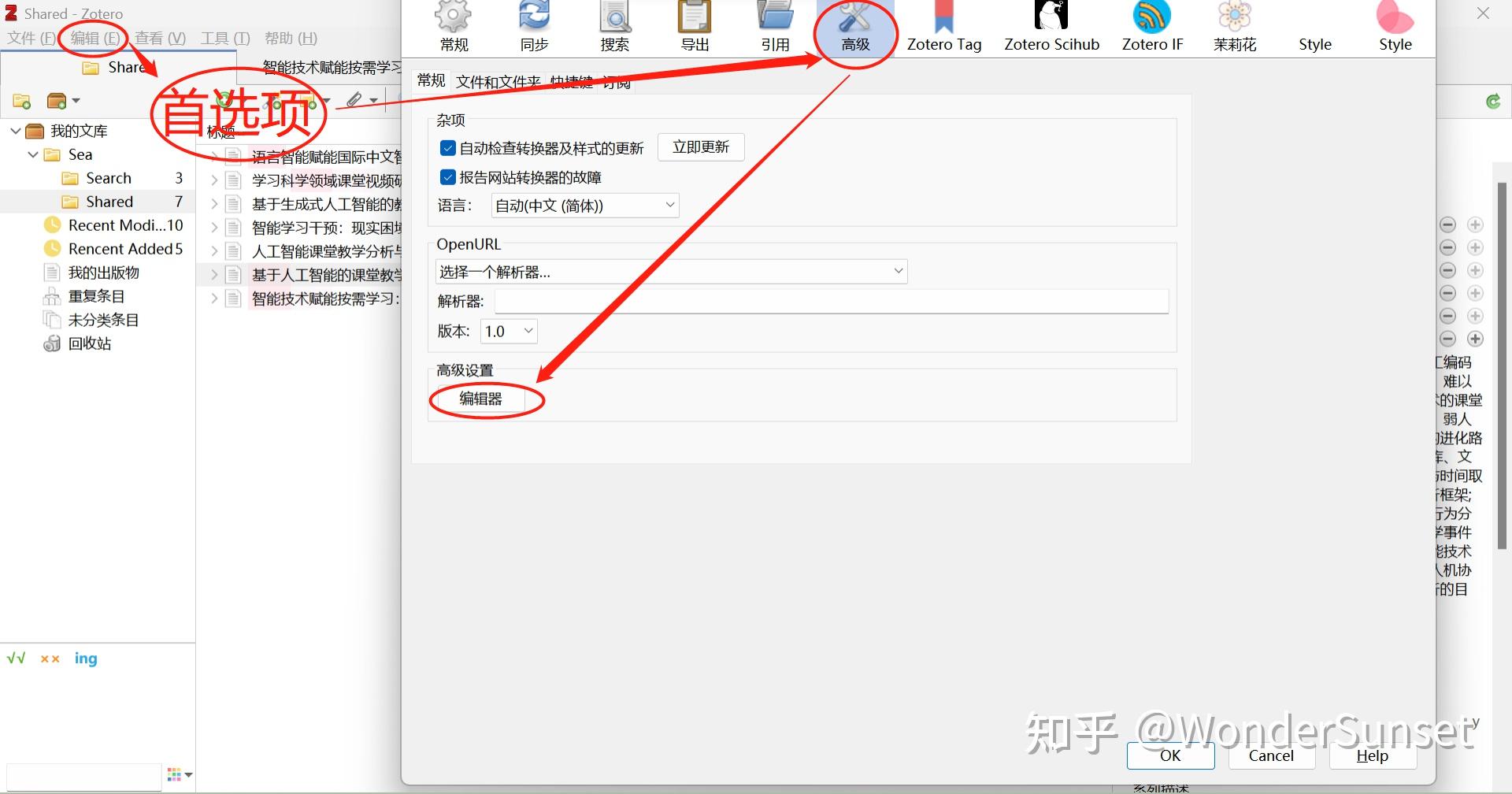Open the 语言 language dropdown
Viewport: 1512px width, 794px height.
pos(584,206)
